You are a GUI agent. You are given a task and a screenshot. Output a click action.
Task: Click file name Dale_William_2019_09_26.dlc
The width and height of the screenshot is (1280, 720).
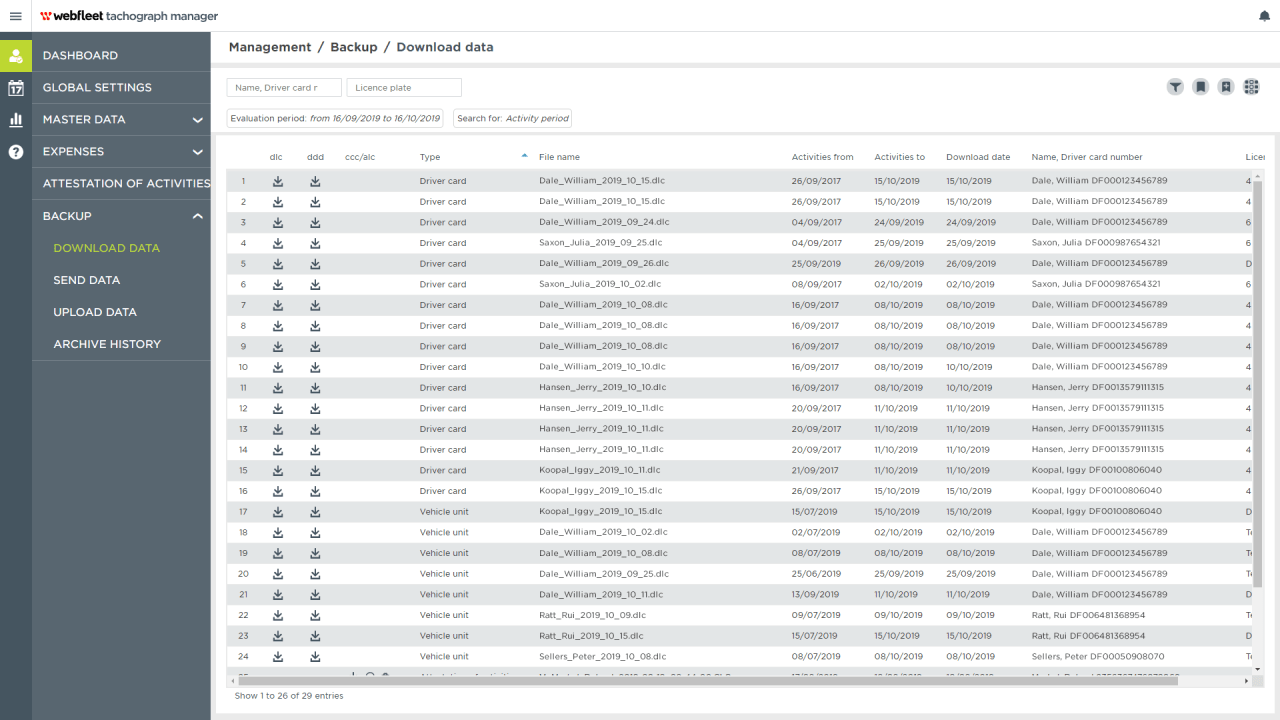(604, 264)
